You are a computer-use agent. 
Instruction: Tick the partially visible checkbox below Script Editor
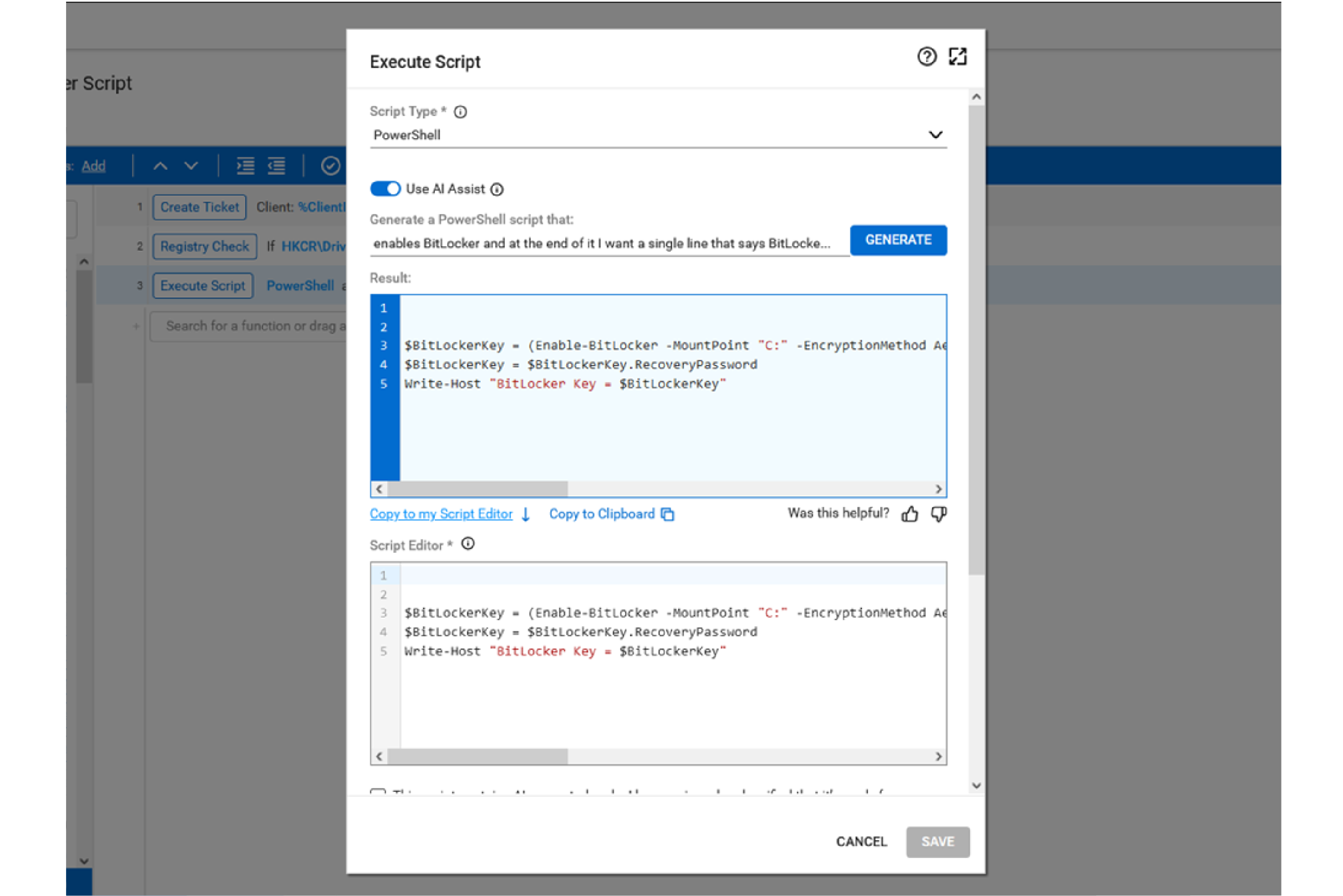(x=378, y=792)
